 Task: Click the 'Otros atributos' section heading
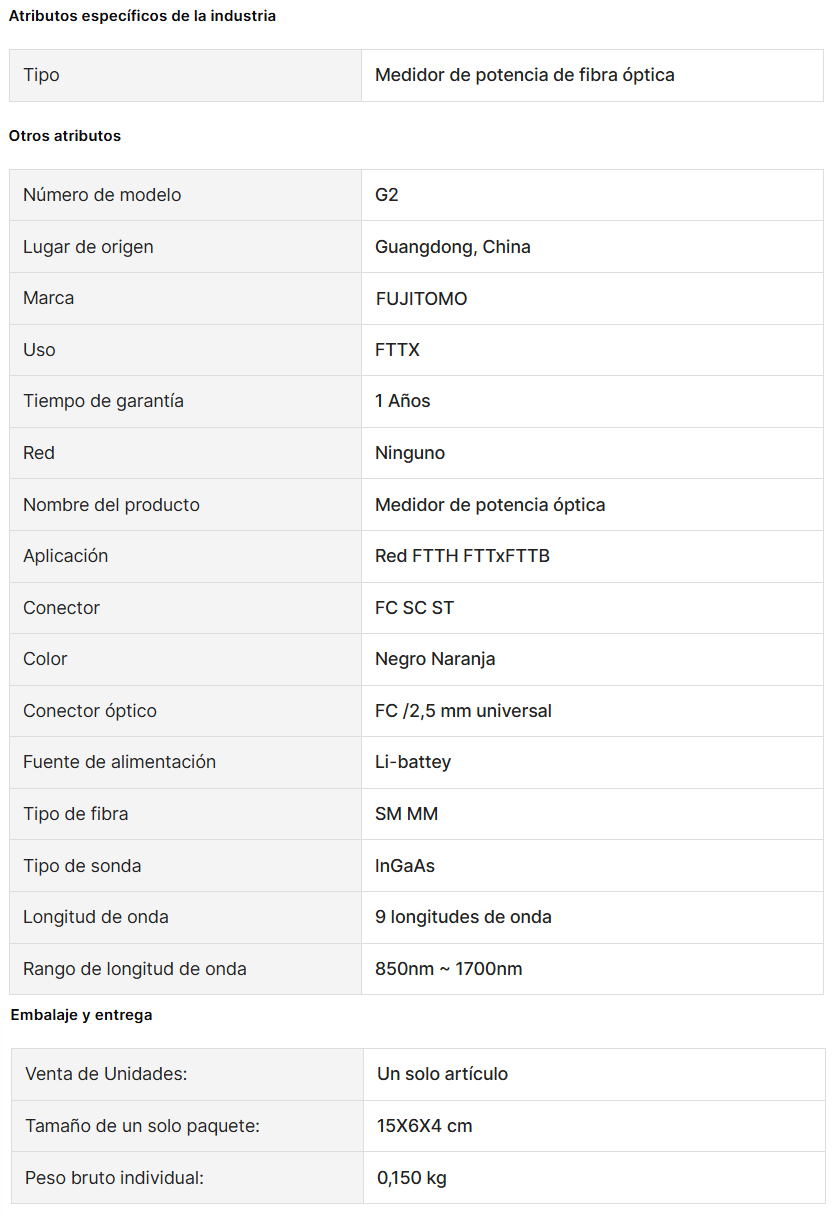pos(65,136)
